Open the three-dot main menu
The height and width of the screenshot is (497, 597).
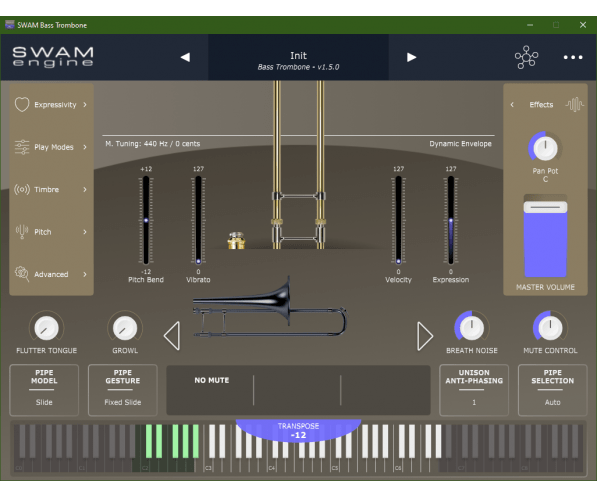pos(573,57)
